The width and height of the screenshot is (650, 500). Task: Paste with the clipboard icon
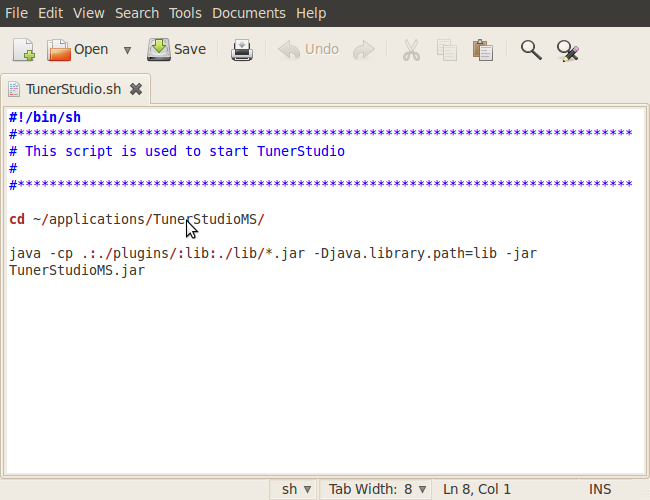tap(483, 50)
